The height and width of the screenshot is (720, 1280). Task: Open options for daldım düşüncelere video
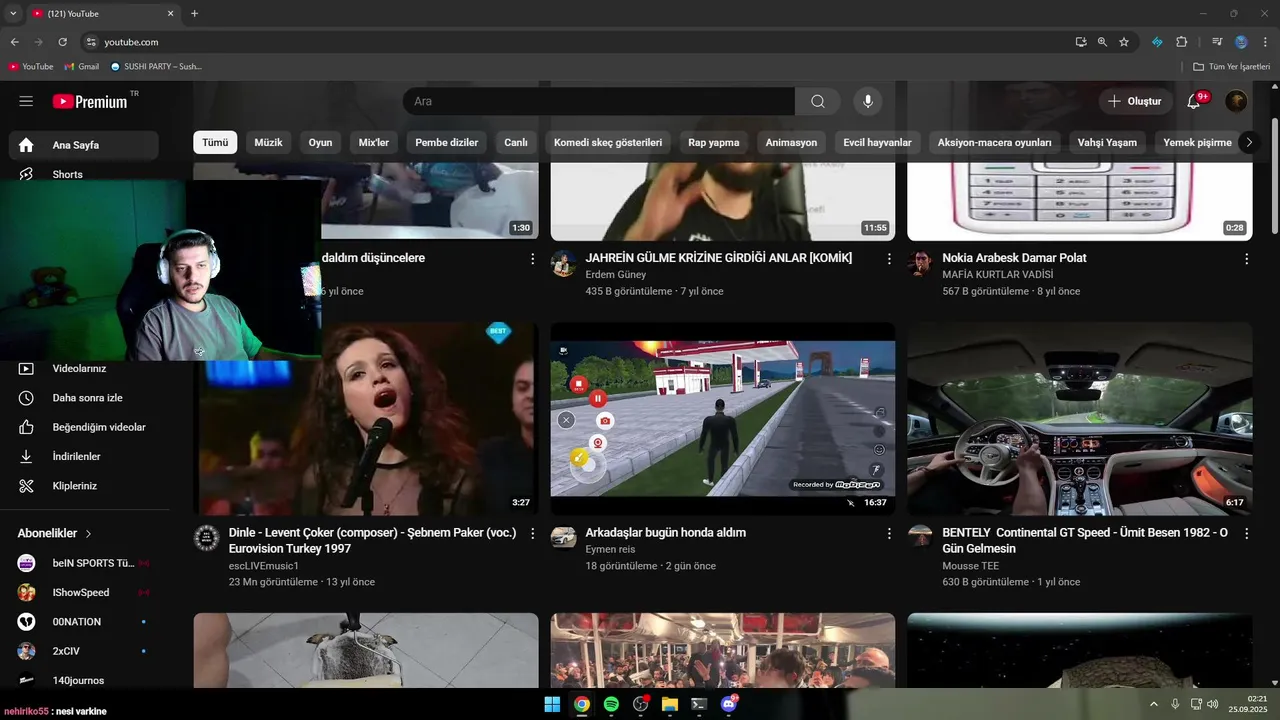point(532,259)
